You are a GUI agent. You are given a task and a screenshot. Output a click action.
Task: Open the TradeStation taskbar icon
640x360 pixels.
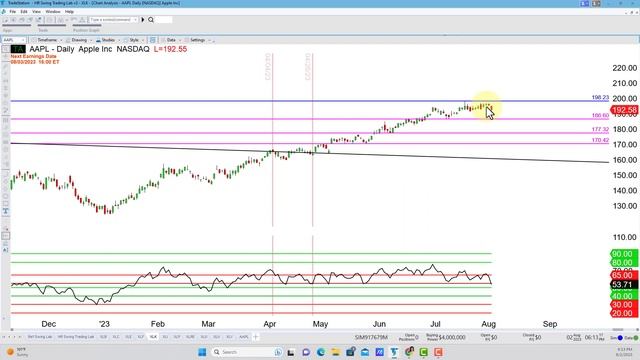(x=394, y=352)
